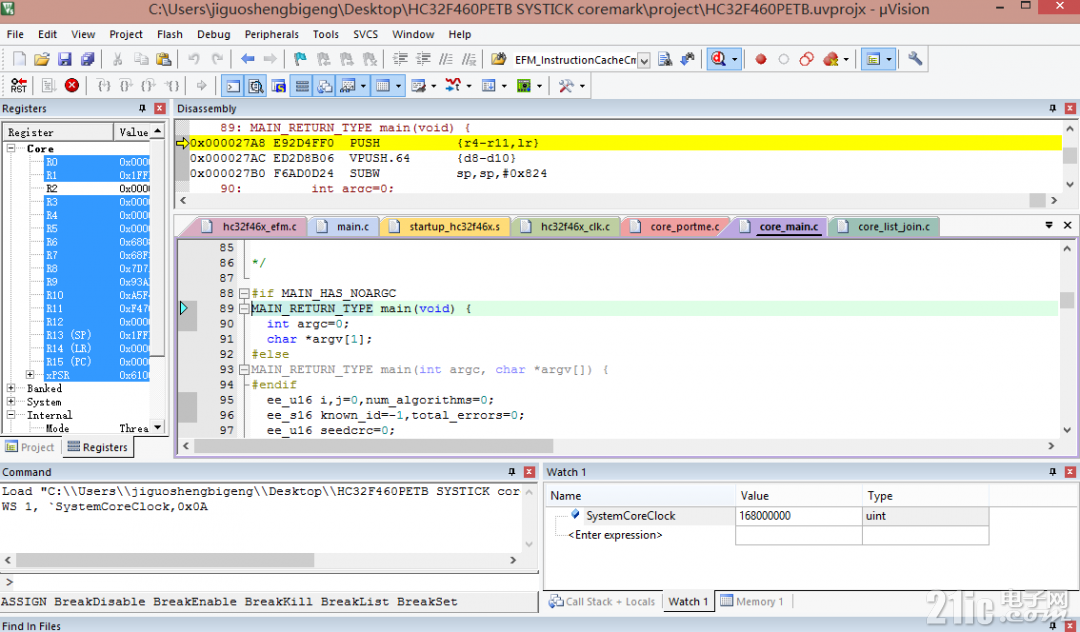Screen dimensions: 1080x632
Task: Reset the CPU with the RST icon
Action: click(19, 86)
